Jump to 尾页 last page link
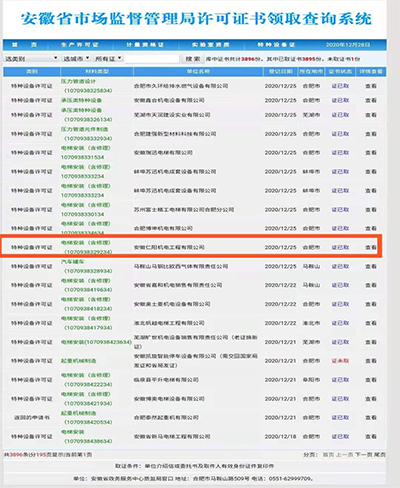 (379, 455)
